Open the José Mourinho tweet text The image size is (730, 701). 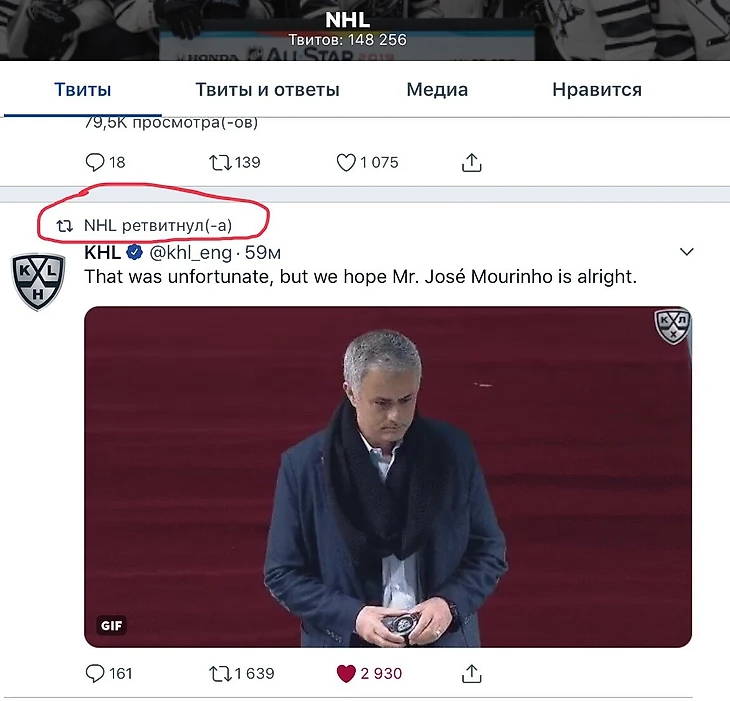360,277
